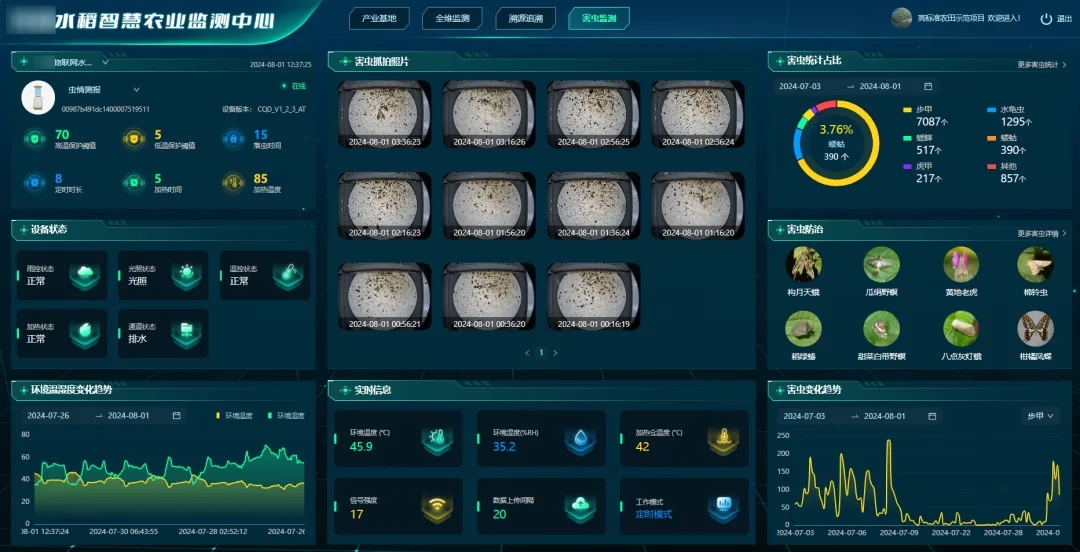
Task: Click the 温控状态 thermometer icon
Action: click(287, 276)
